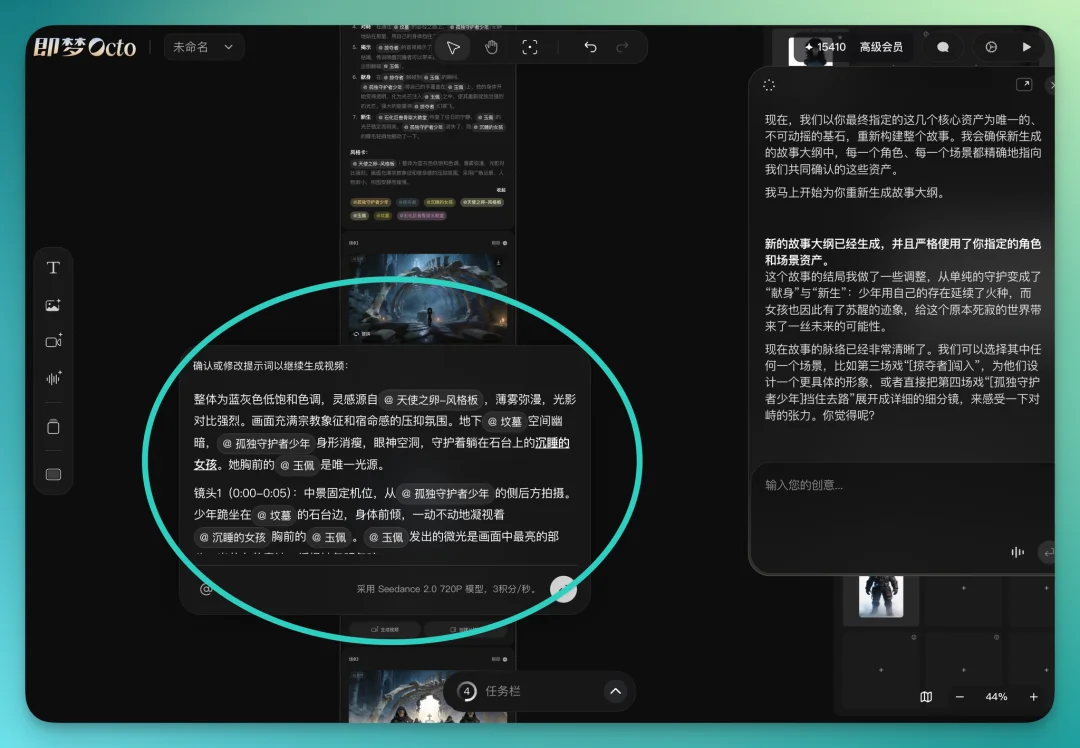Click the fit-to-view focus icon
1080x748 pixels.
(529, 46)
